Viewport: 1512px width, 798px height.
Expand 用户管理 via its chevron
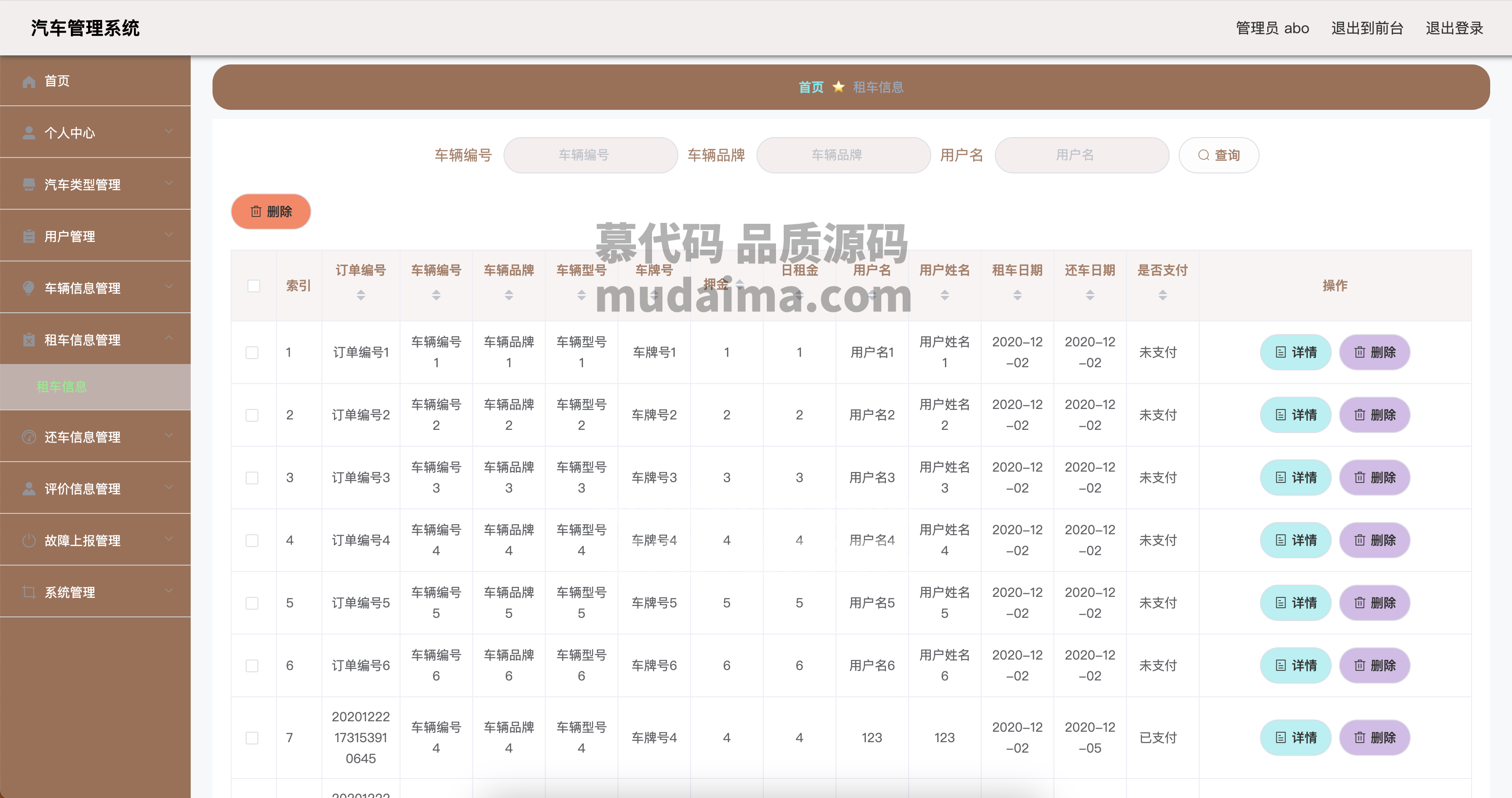(x=169, y=234)
